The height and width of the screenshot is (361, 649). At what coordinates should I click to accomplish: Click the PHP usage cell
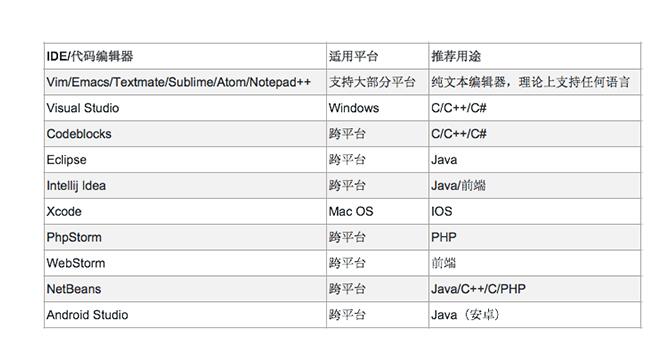pos(535,237)
